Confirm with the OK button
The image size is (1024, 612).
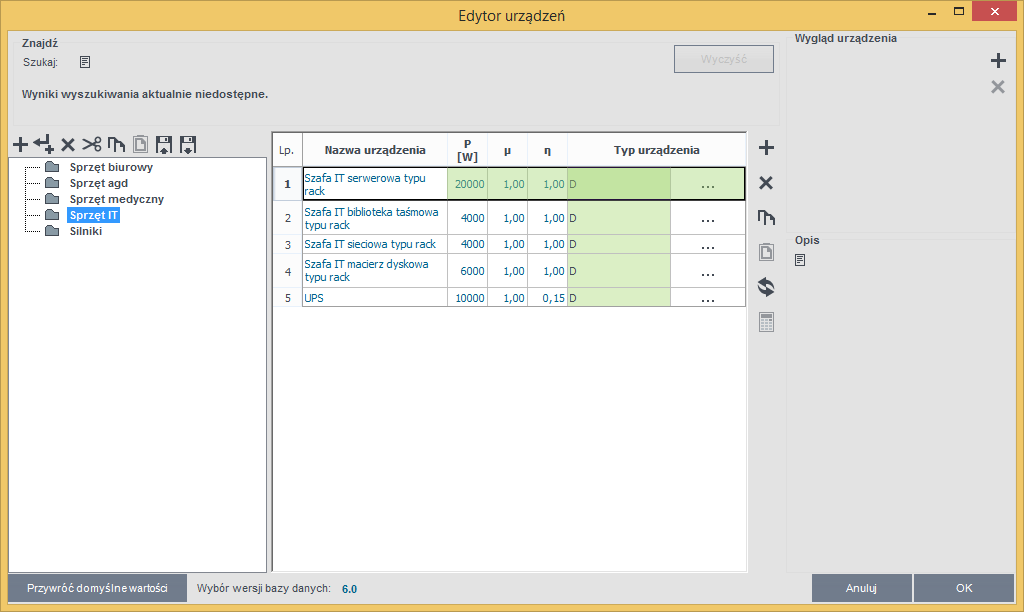click(x=964, y=588)
